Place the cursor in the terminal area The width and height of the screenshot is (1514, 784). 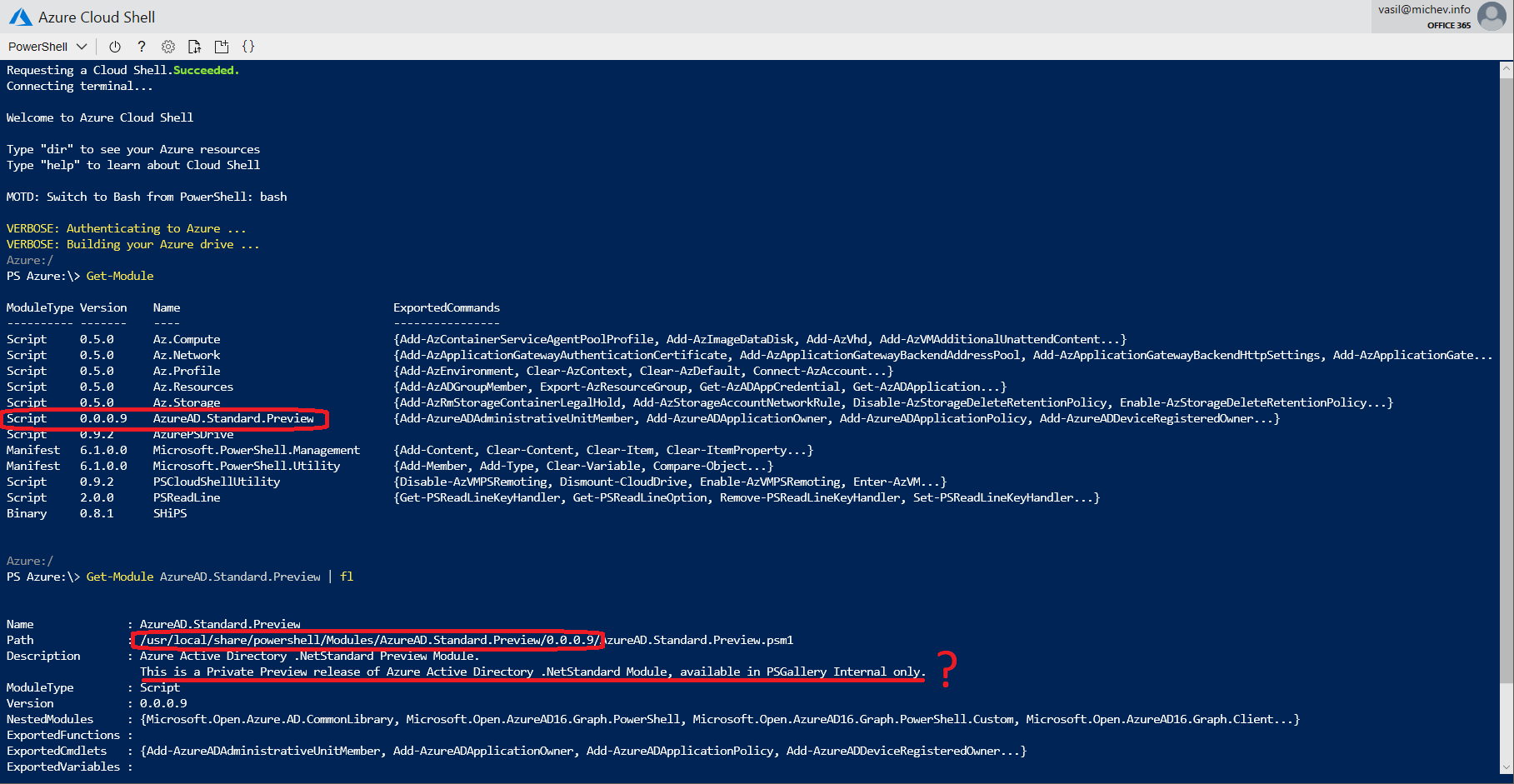coord(750,542)
